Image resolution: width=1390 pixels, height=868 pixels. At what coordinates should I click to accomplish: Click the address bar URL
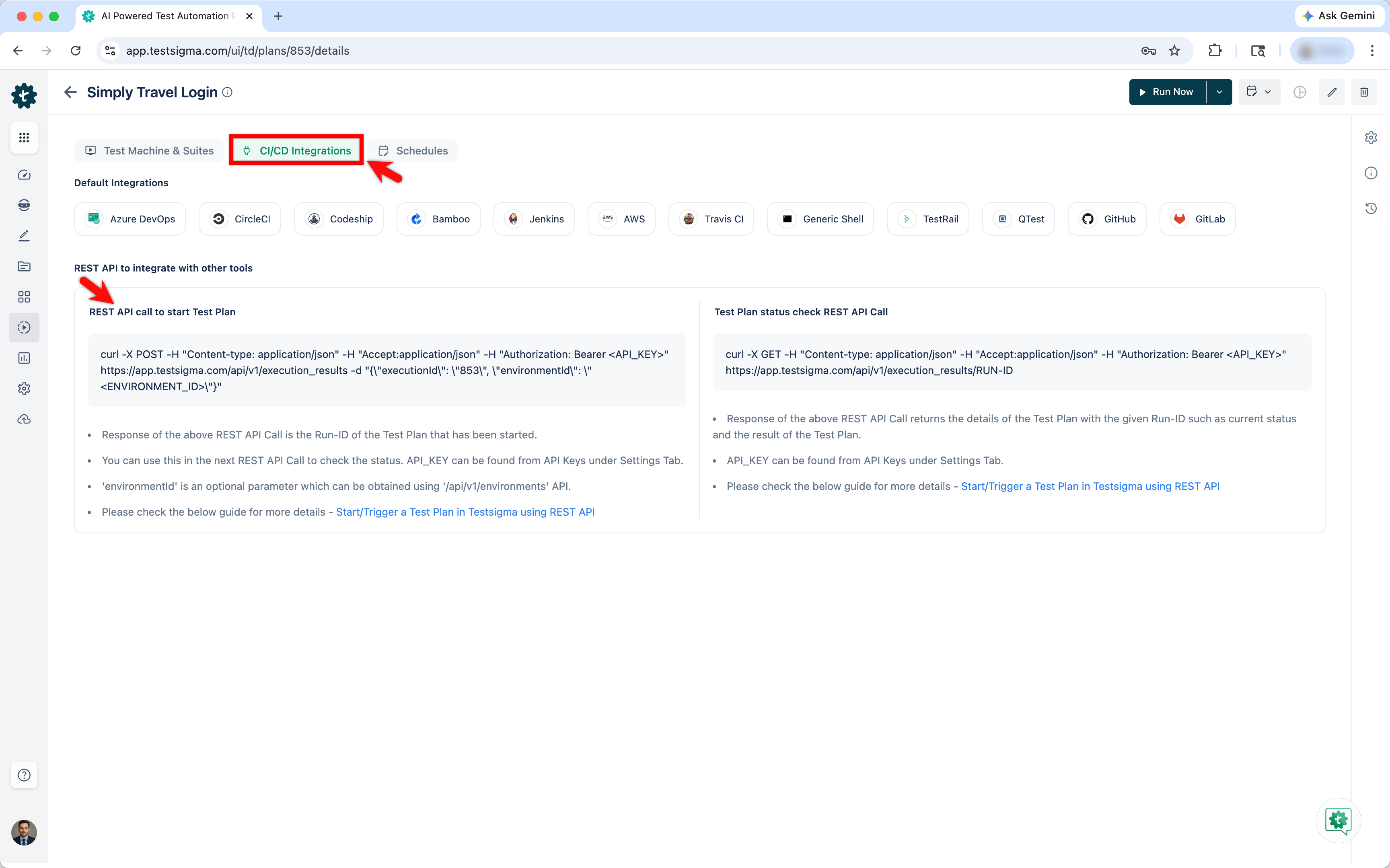(238, 51)
